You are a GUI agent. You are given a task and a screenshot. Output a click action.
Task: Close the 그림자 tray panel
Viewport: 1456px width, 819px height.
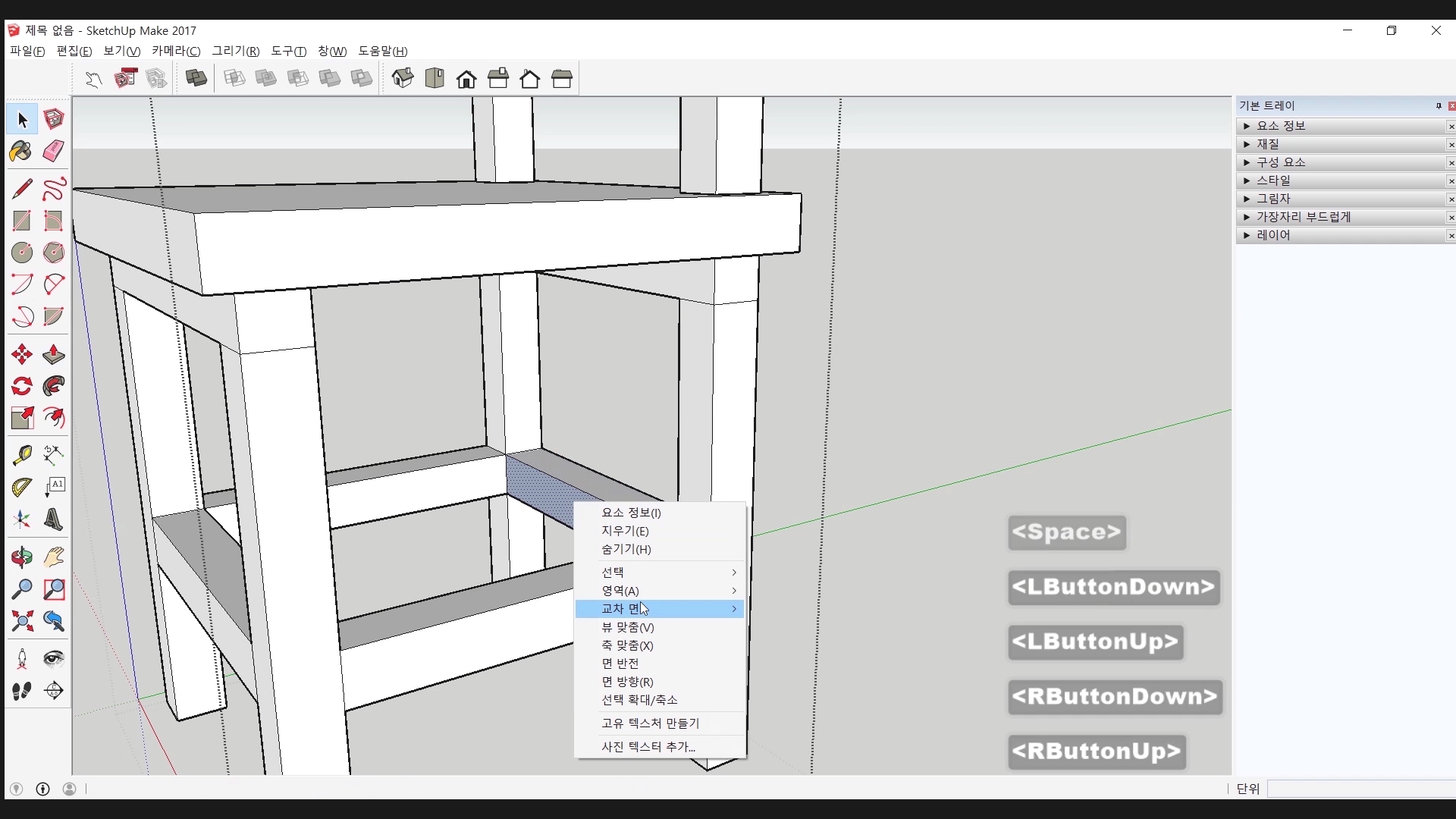point(1451,199)
